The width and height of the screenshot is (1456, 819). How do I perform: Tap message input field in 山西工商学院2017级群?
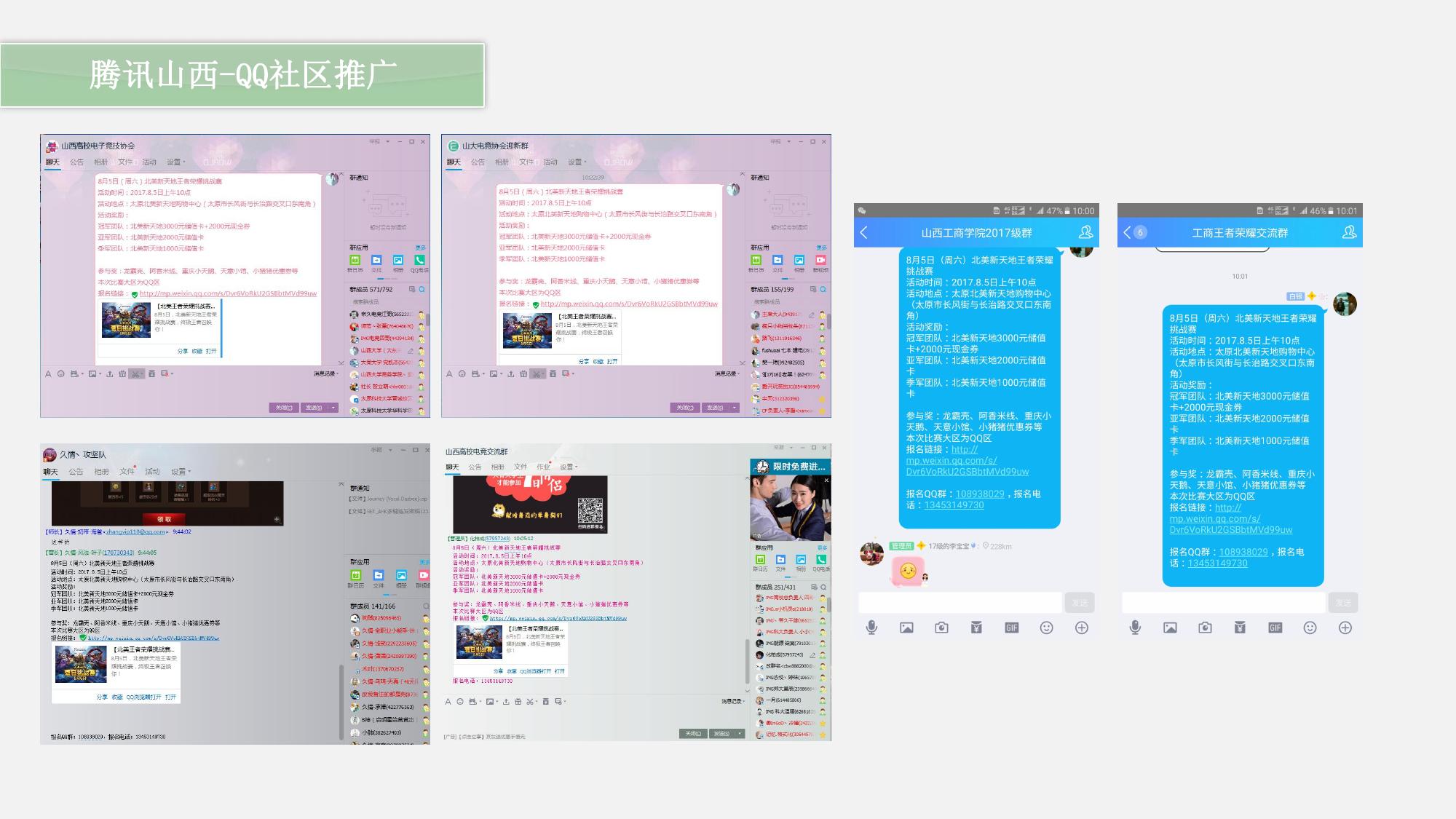point(960,603)
